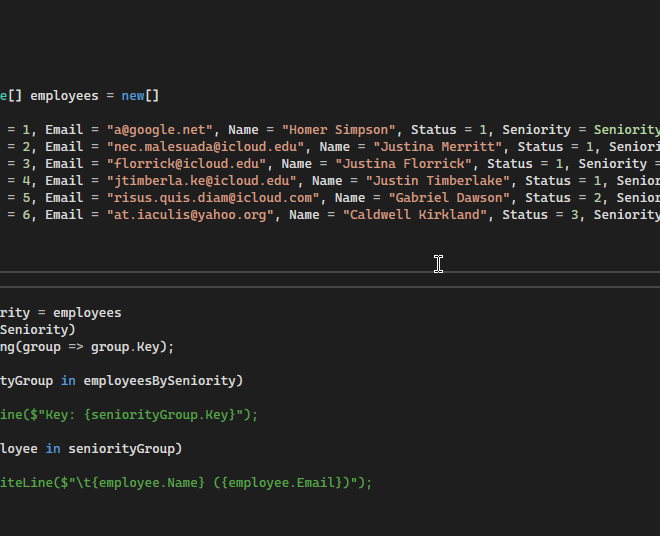Click "Status = 3" on the Caldwell Kirkland line

pyautogui.click(x=540, y=215)
